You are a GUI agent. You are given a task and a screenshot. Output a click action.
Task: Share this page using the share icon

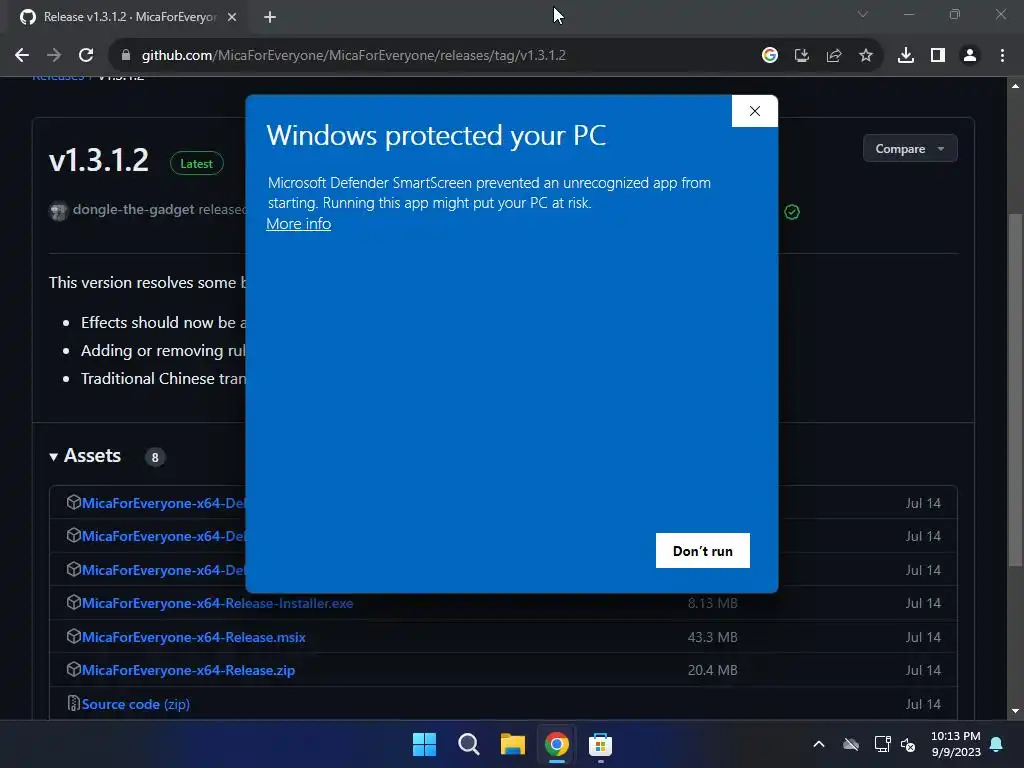point(833,56)
